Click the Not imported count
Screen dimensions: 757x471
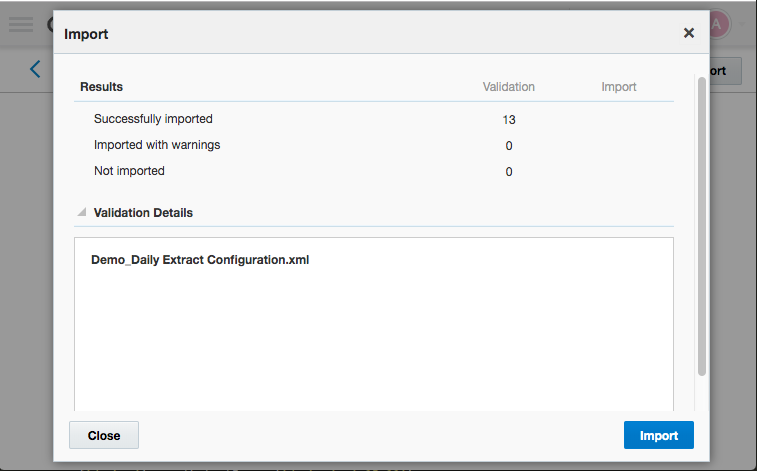pyautogui.click(x=509, y=172)
